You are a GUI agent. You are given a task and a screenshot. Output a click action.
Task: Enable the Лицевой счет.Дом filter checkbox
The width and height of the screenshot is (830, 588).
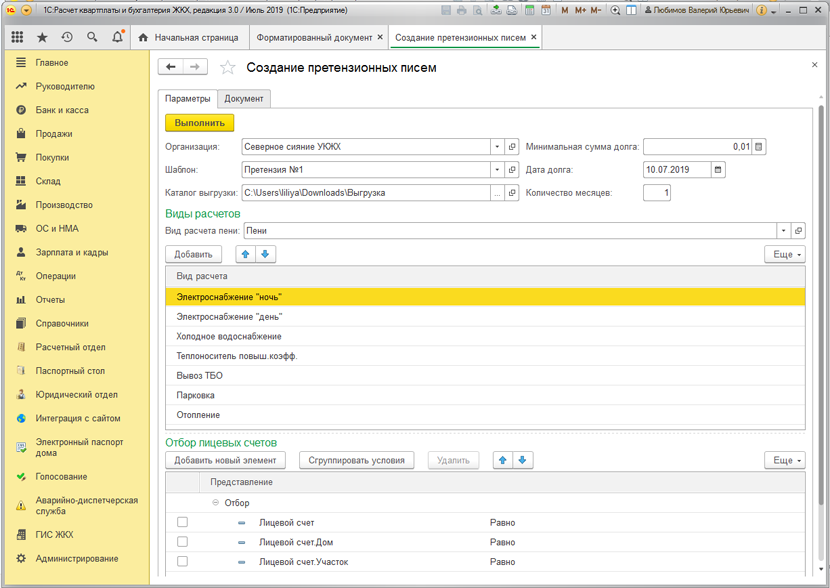[x=182, y=542]
